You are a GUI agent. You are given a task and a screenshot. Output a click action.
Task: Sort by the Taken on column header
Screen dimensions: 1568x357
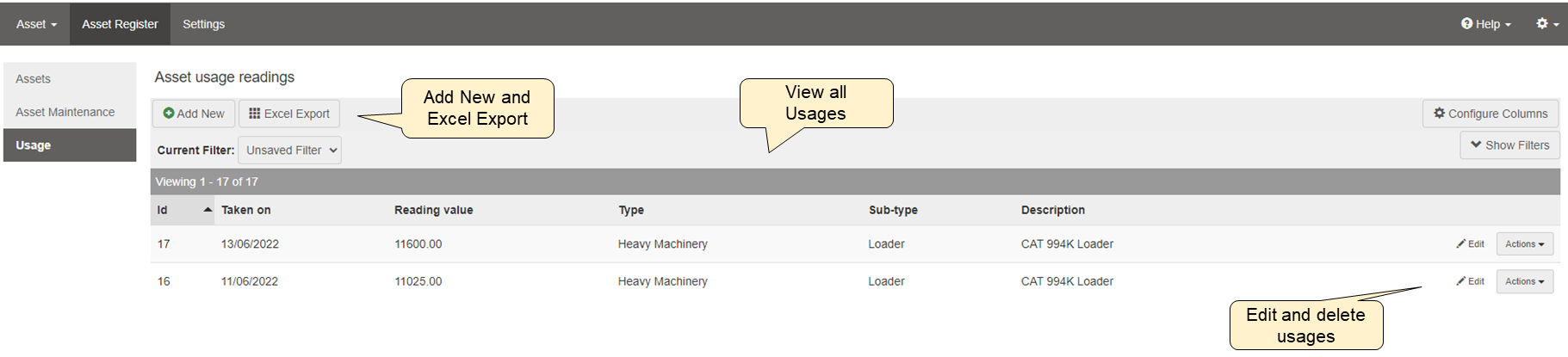246,210
